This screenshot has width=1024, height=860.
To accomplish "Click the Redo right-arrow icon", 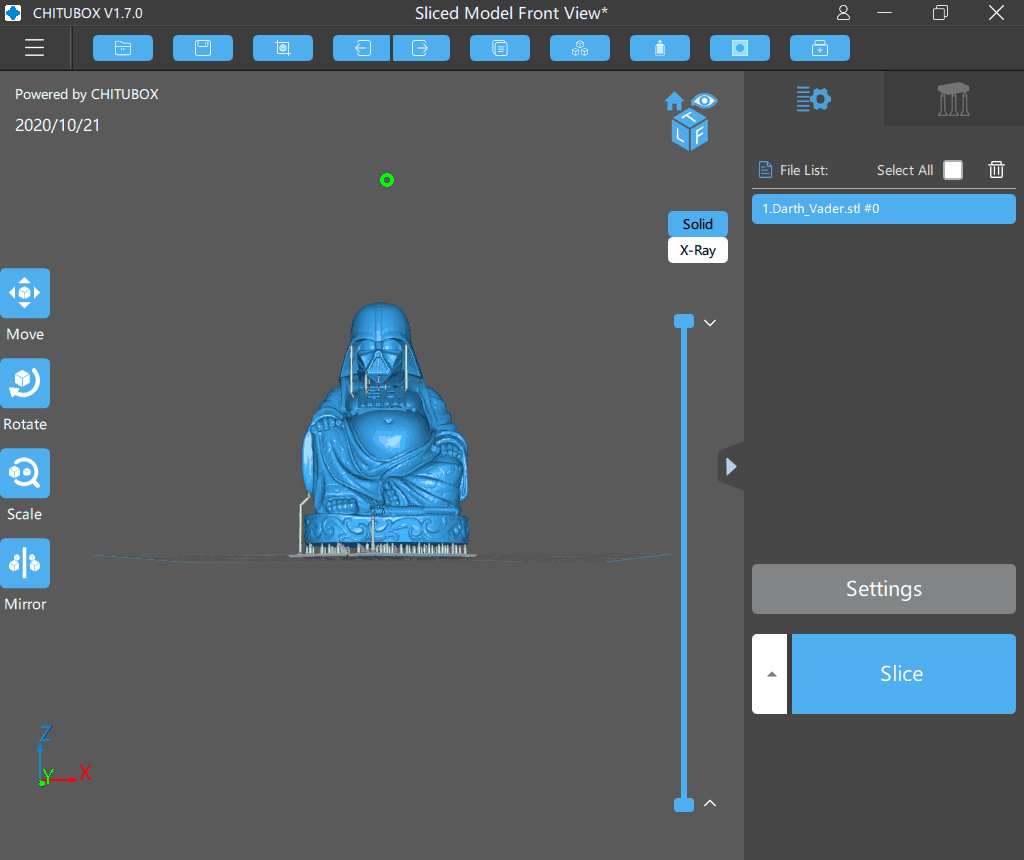I will [x=421, y=48].
